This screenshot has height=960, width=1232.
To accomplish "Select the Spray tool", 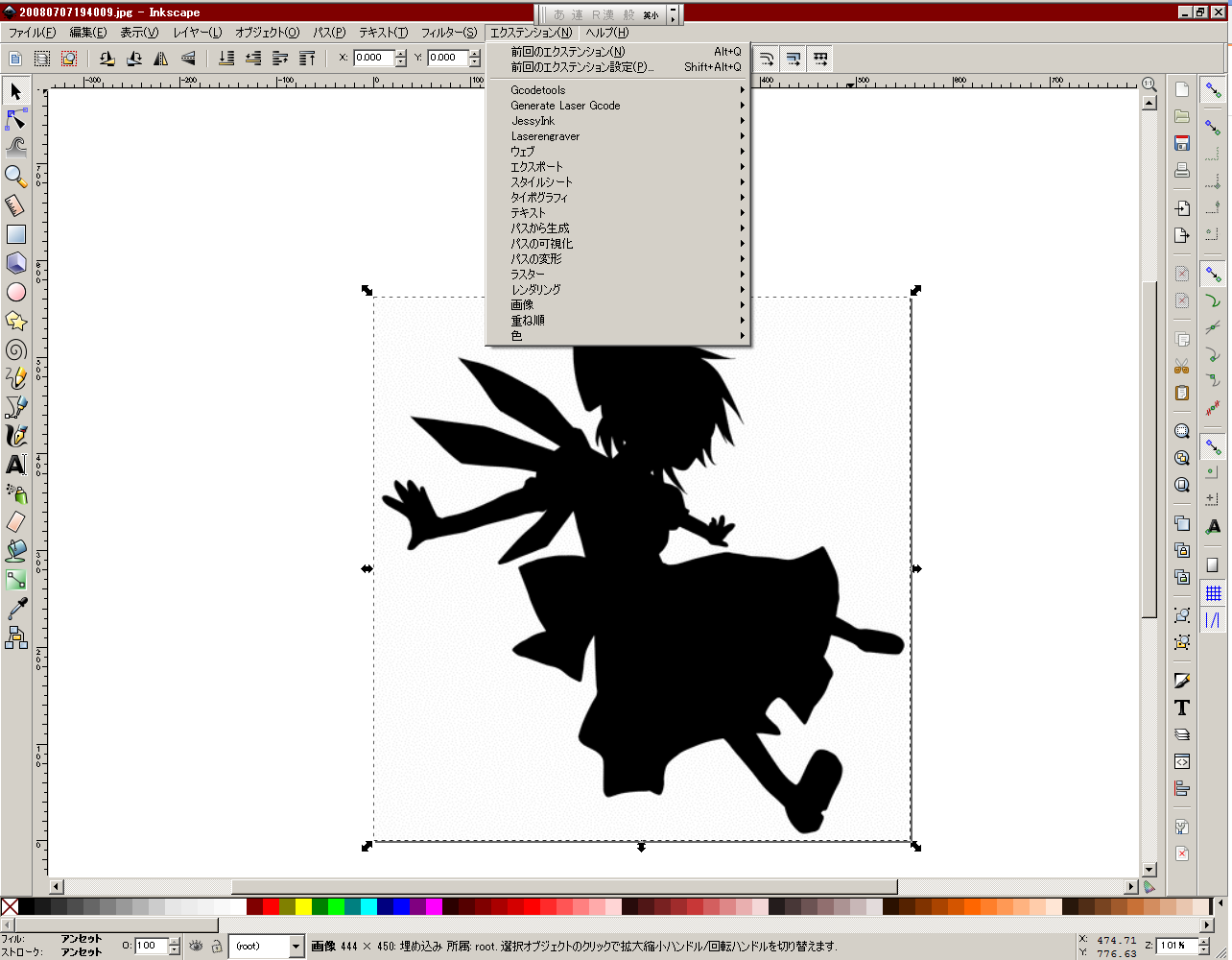I will [15, 493].
